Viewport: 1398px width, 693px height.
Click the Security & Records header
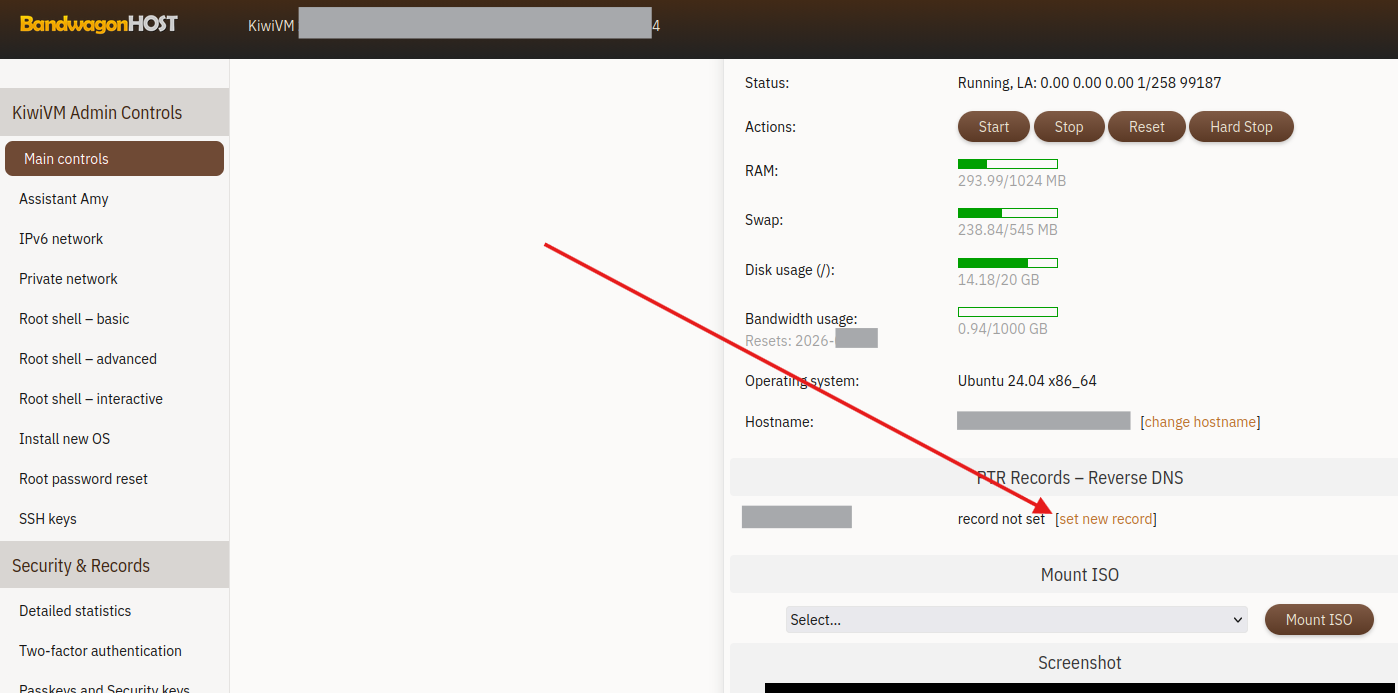(114, 565)
